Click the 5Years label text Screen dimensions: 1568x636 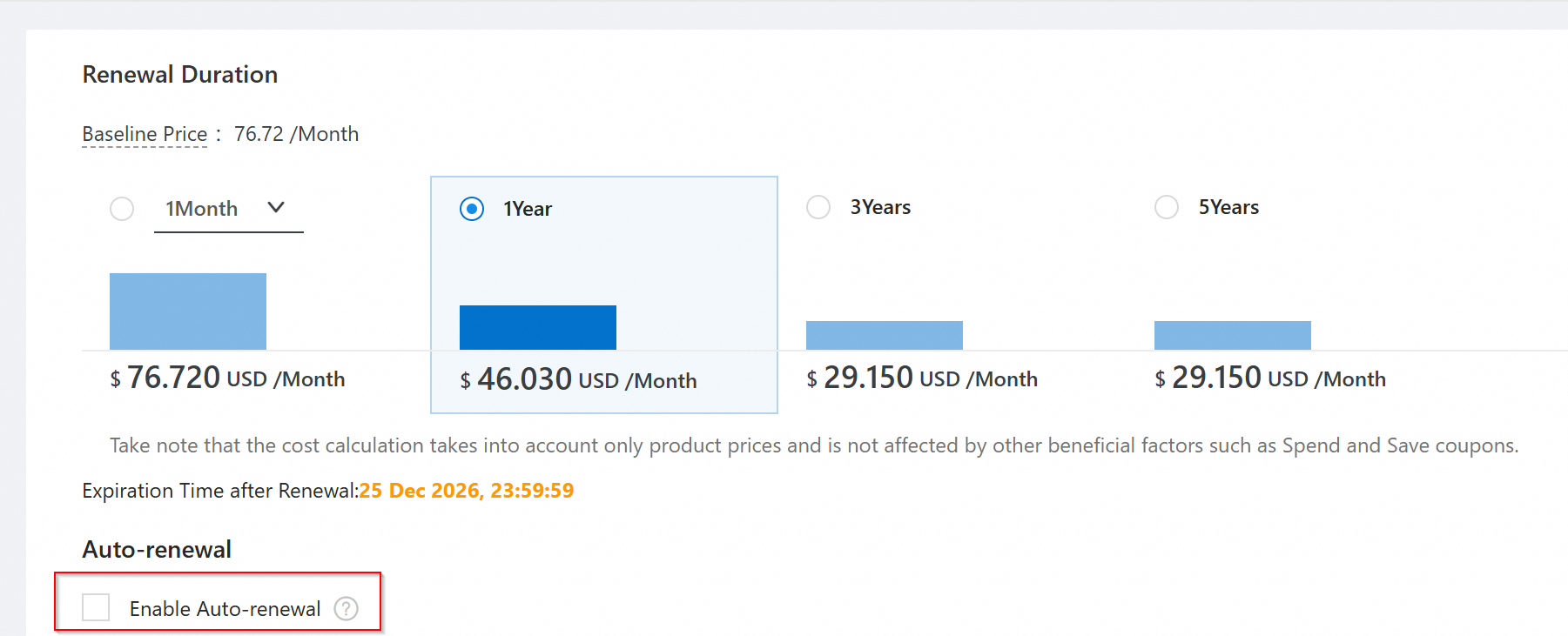[x=1228, y=207]
